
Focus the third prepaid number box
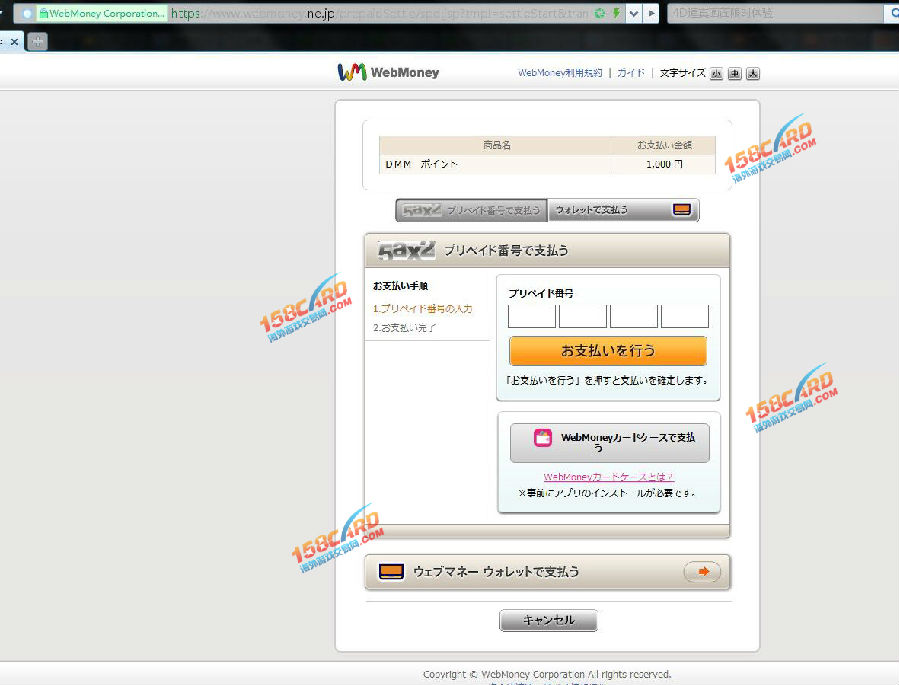pos(634,316)
